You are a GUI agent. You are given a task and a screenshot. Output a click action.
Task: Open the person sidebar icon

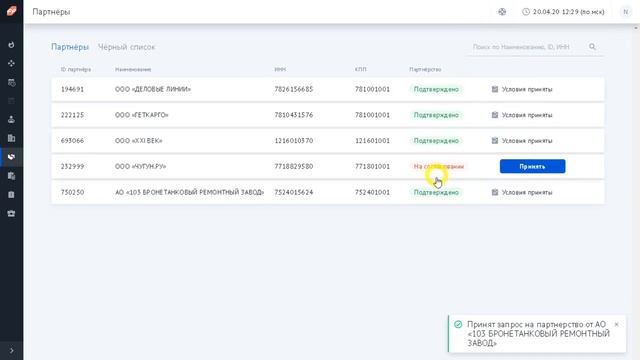(11, 119)
